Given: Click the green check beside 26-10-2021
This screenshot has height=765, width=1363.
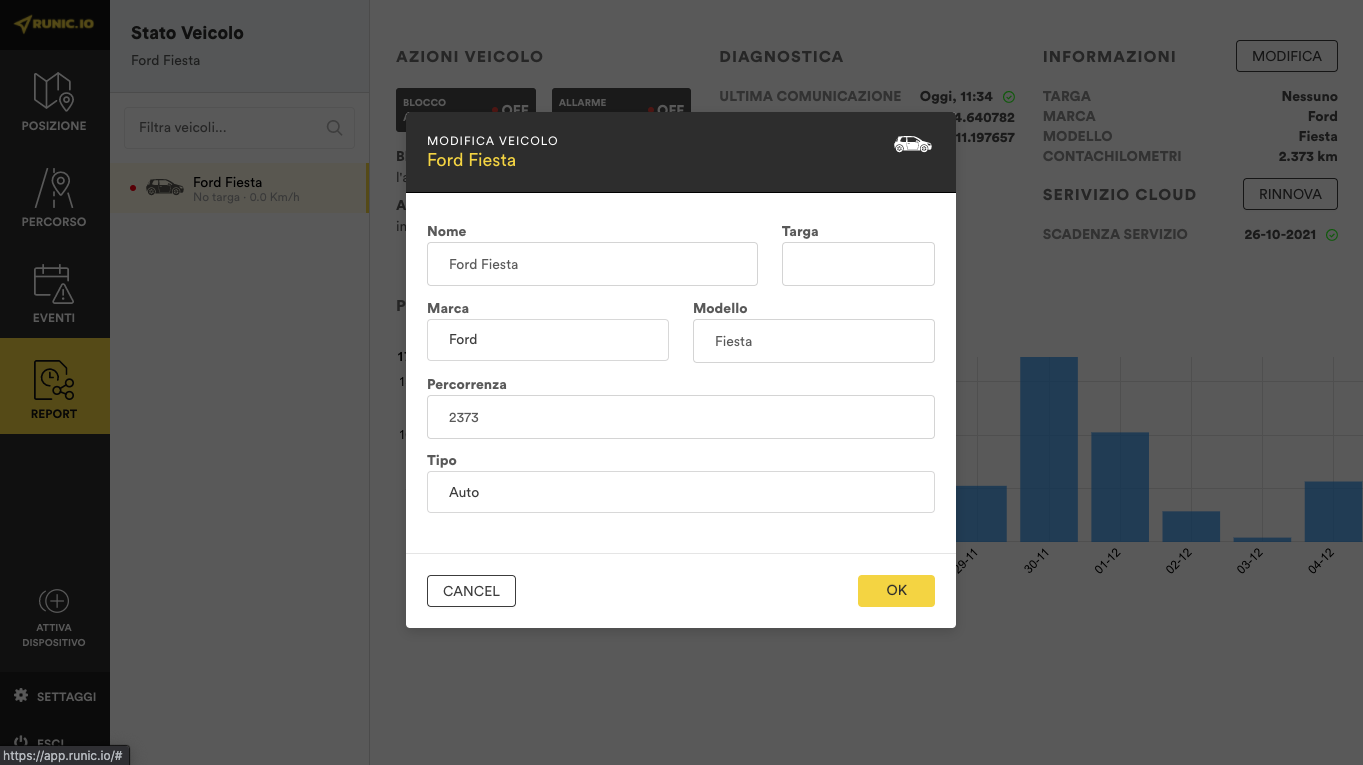Looking at the screenshot, I should (x=1332, y=235).
